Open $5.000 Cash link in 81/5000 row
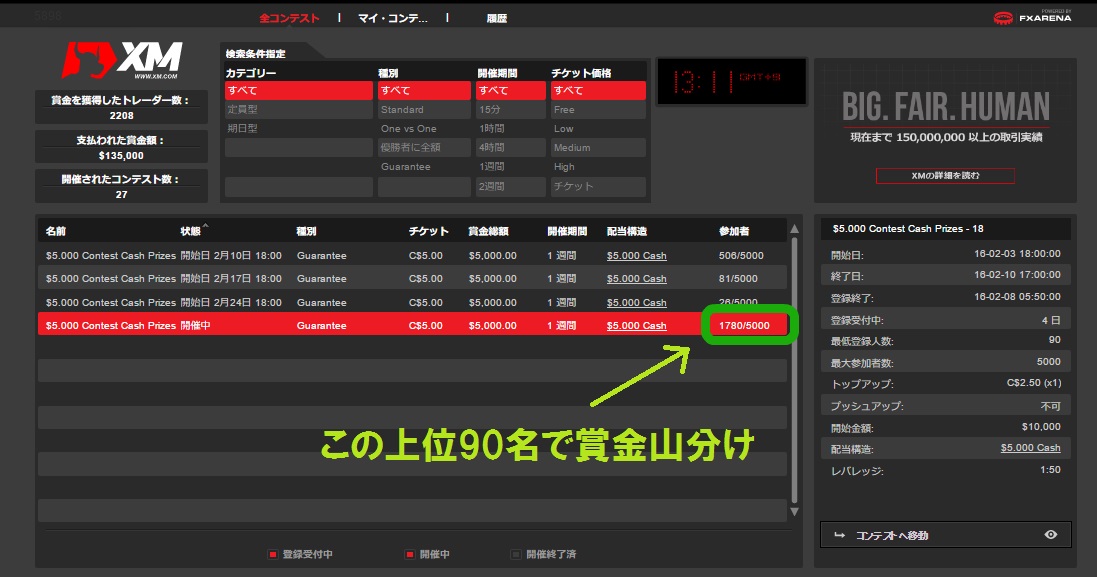Screen dimensions: 1097x577 (637, 278)
